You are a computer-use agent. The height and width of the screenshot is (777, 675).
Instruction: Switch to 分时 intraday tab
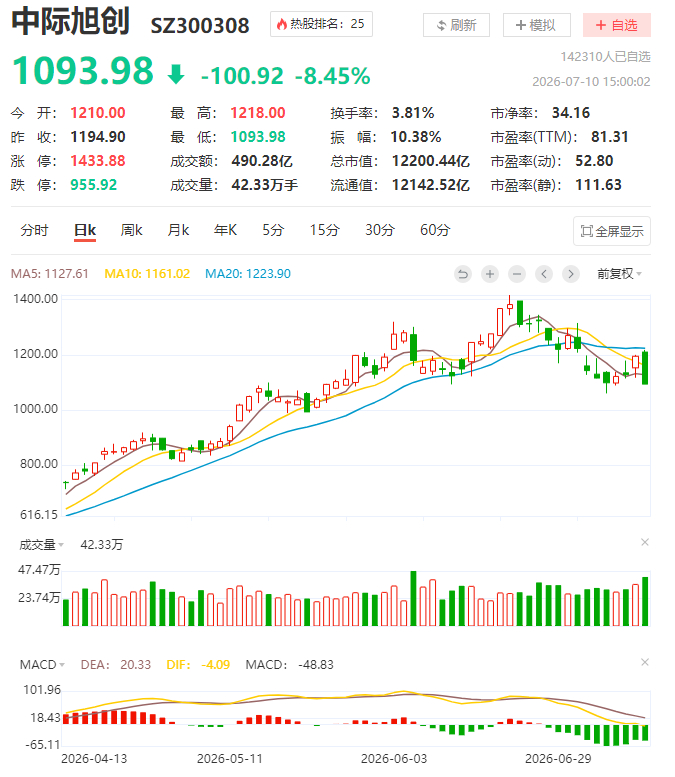[34, 230]
